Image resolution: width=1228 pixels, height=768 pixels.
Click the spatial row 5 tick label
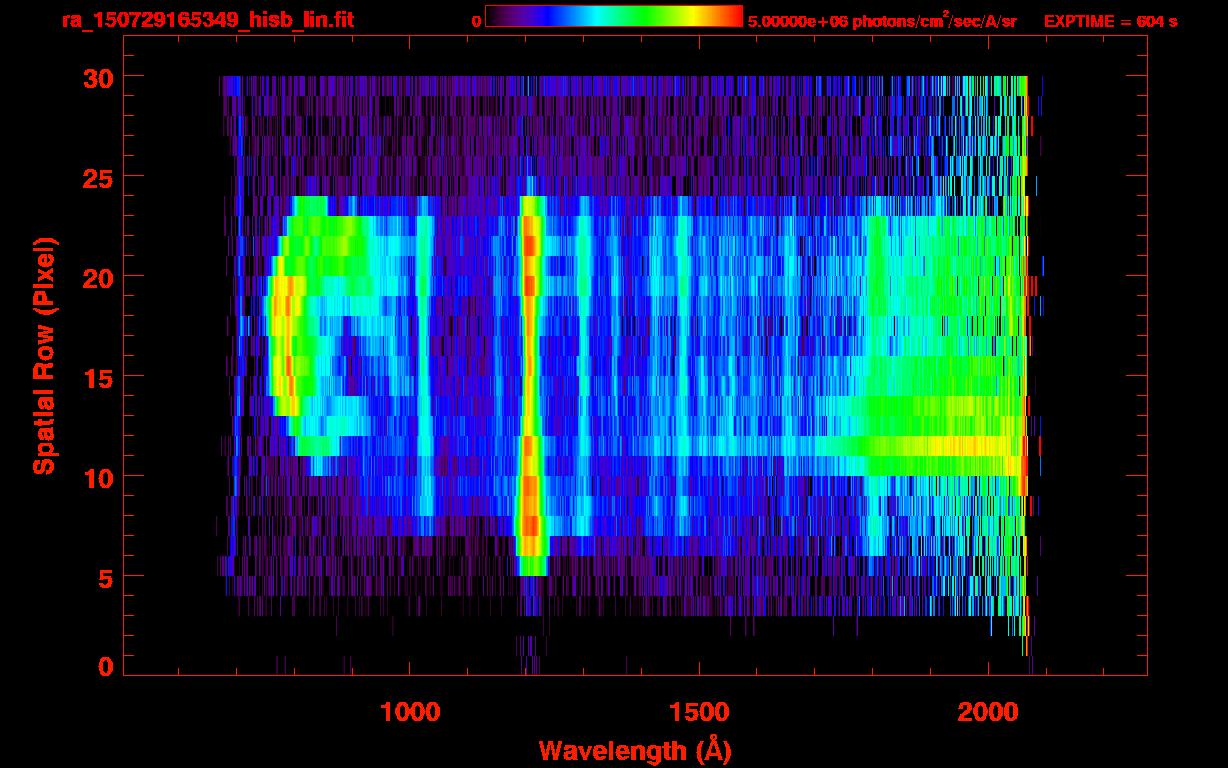(x=105, y=577)
